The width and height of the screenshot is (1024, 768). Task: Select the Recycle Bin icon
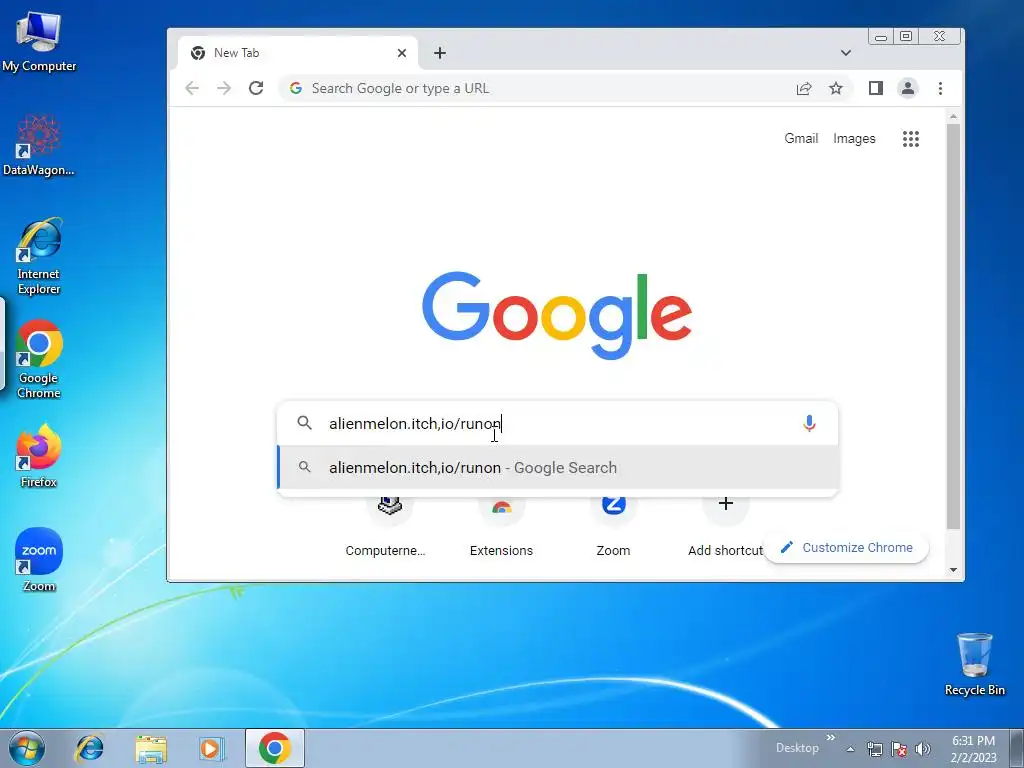[x=974, y=664]
